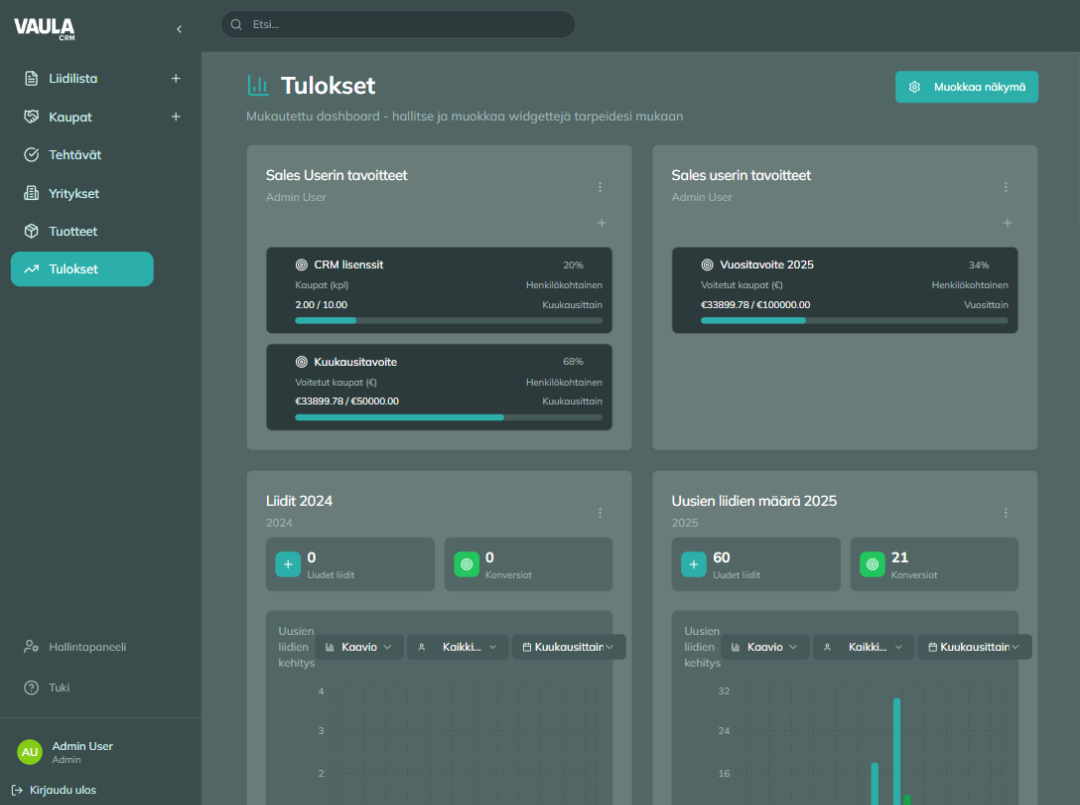Select Tuotteet in the sidebar
The height and width of the screenshot is (805, 1080).
pos(73,231)
